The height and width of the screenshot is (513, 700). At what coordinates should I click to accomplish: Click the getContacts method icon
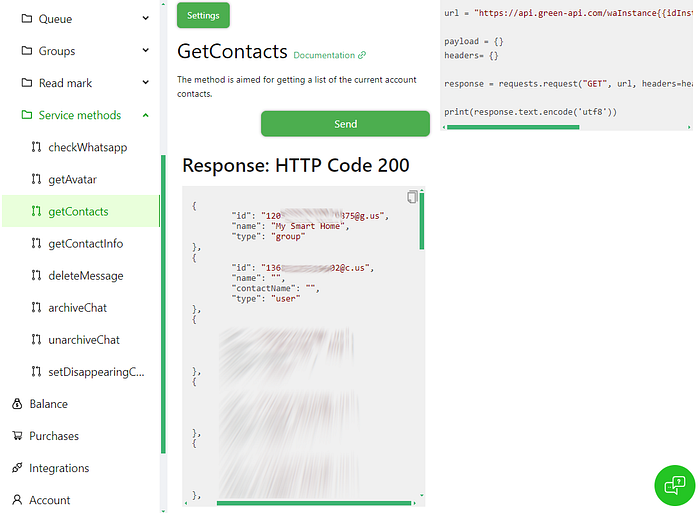click(36, 211)
